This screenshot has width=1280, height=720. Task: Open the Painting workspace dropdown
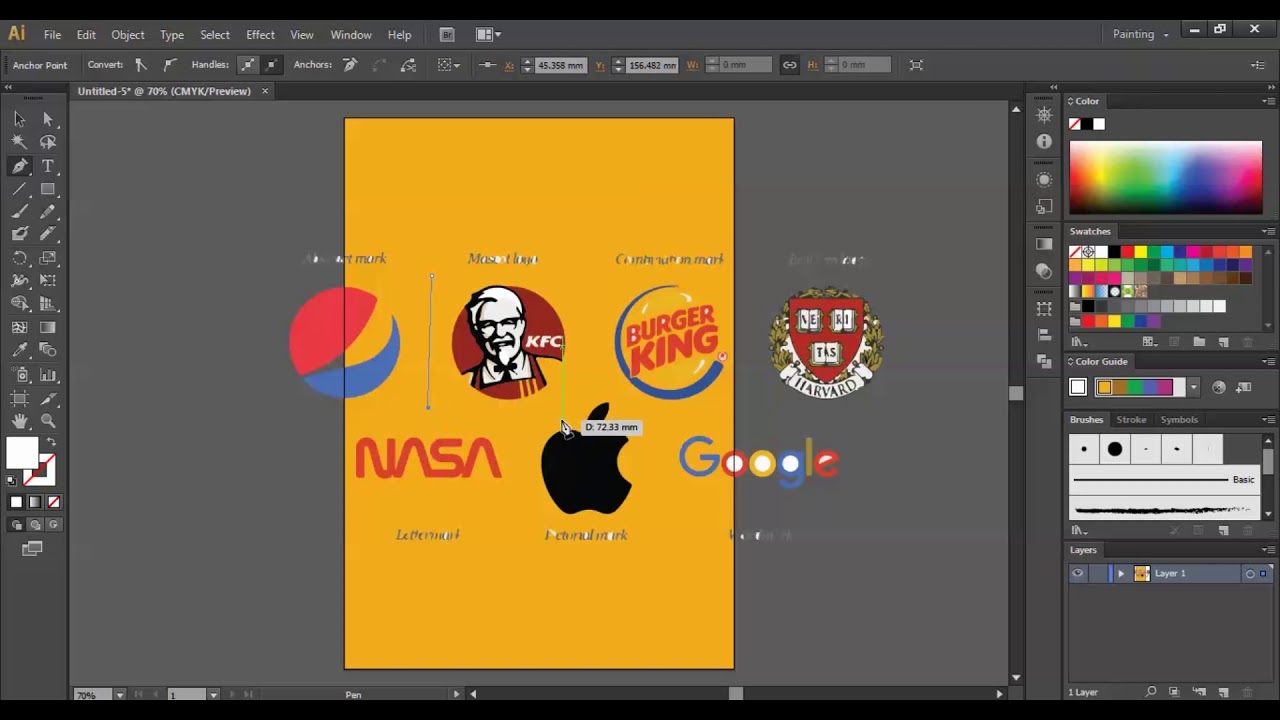coord(1140,34)
